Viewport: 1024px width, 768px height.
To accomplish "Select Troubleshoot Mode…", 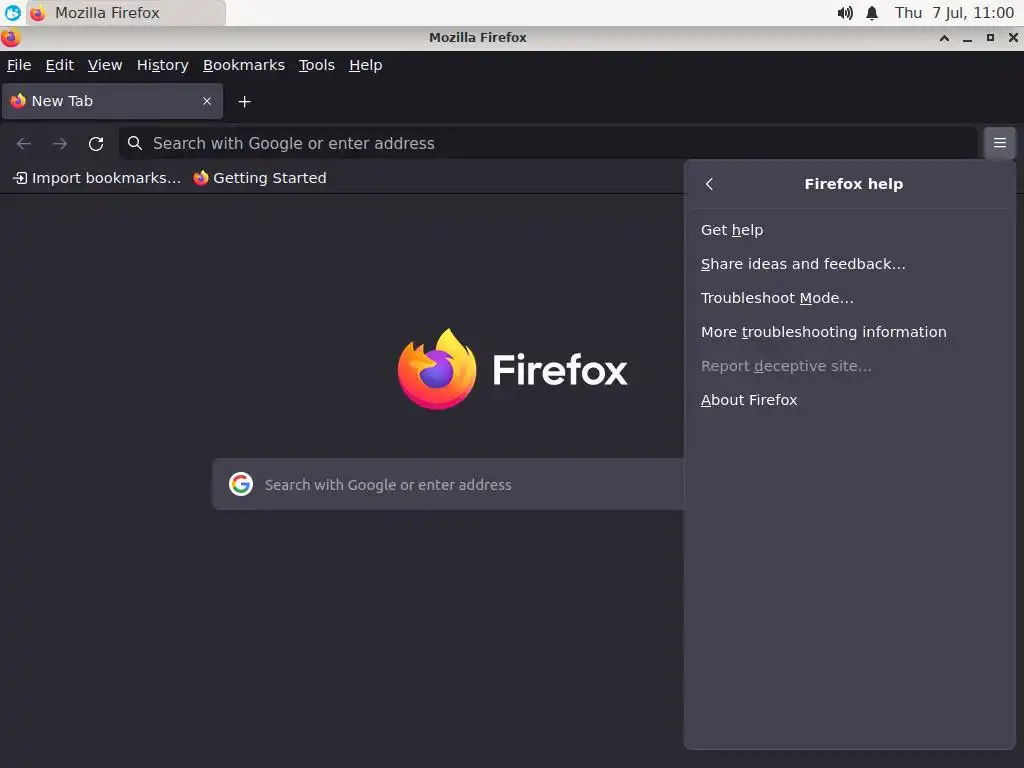I will [850, 298].
